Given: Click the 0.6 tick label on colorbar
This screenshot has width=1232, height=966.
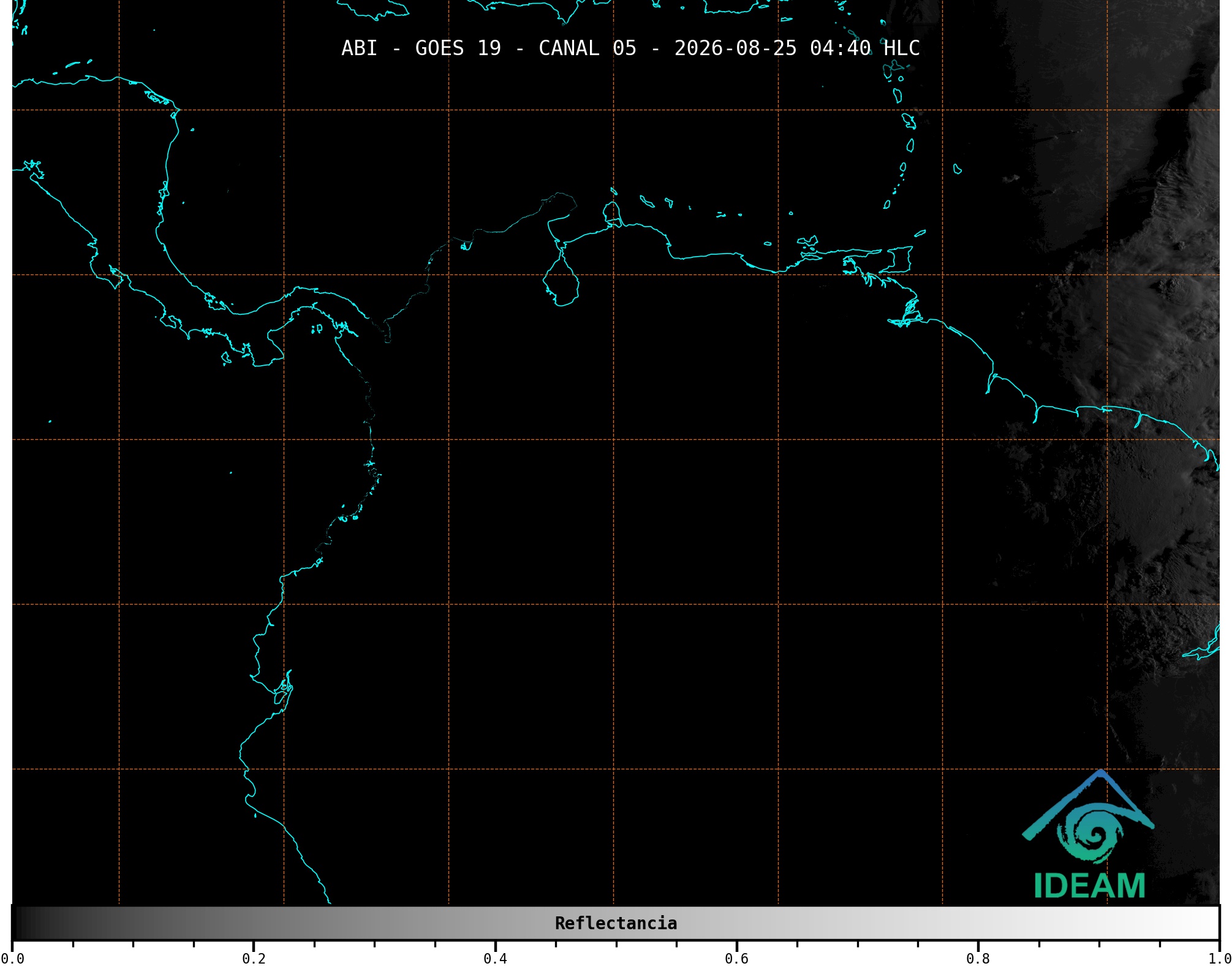Looking at the screenshot, I should pyautogui.click(x=736, y=958).
